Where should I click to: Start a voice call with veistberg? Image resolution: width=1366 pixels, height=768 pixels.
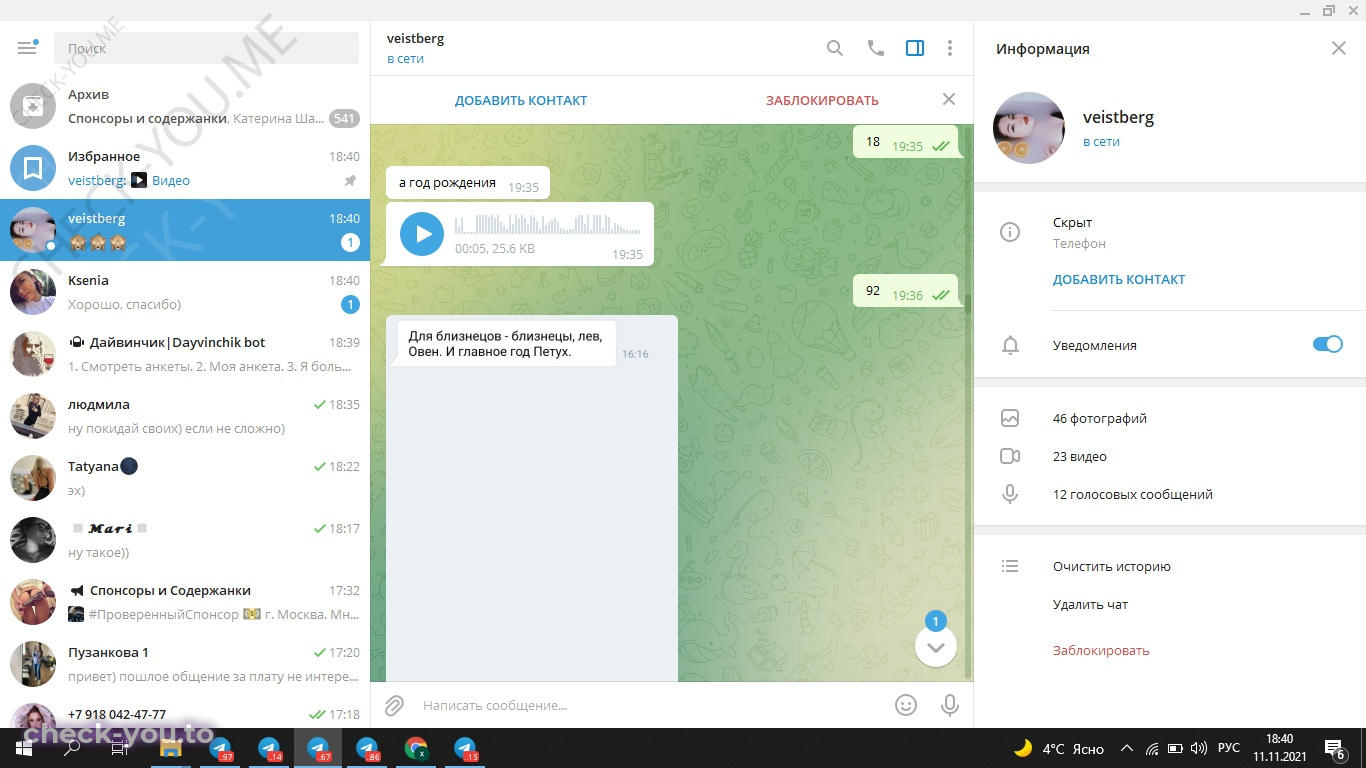click(x=875, y=48)
